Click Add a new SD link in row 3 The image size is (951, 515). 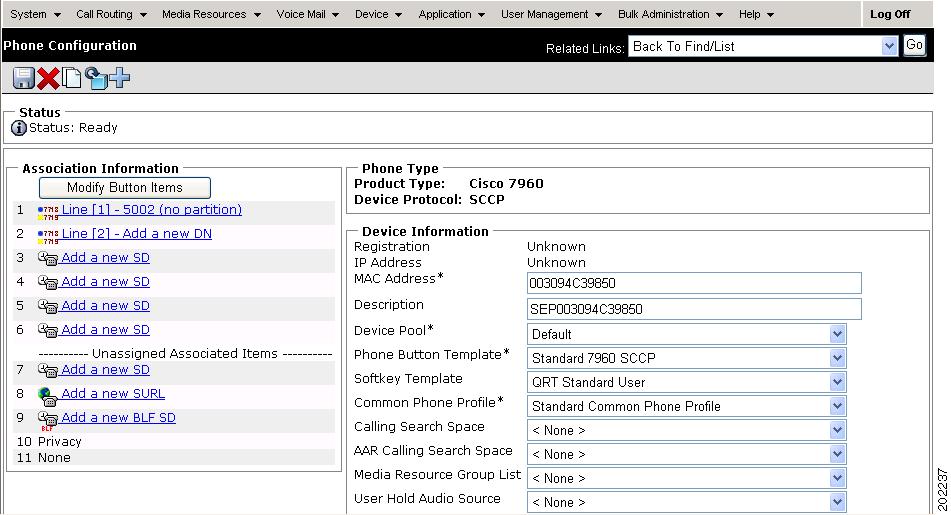[x=106, y=258]
